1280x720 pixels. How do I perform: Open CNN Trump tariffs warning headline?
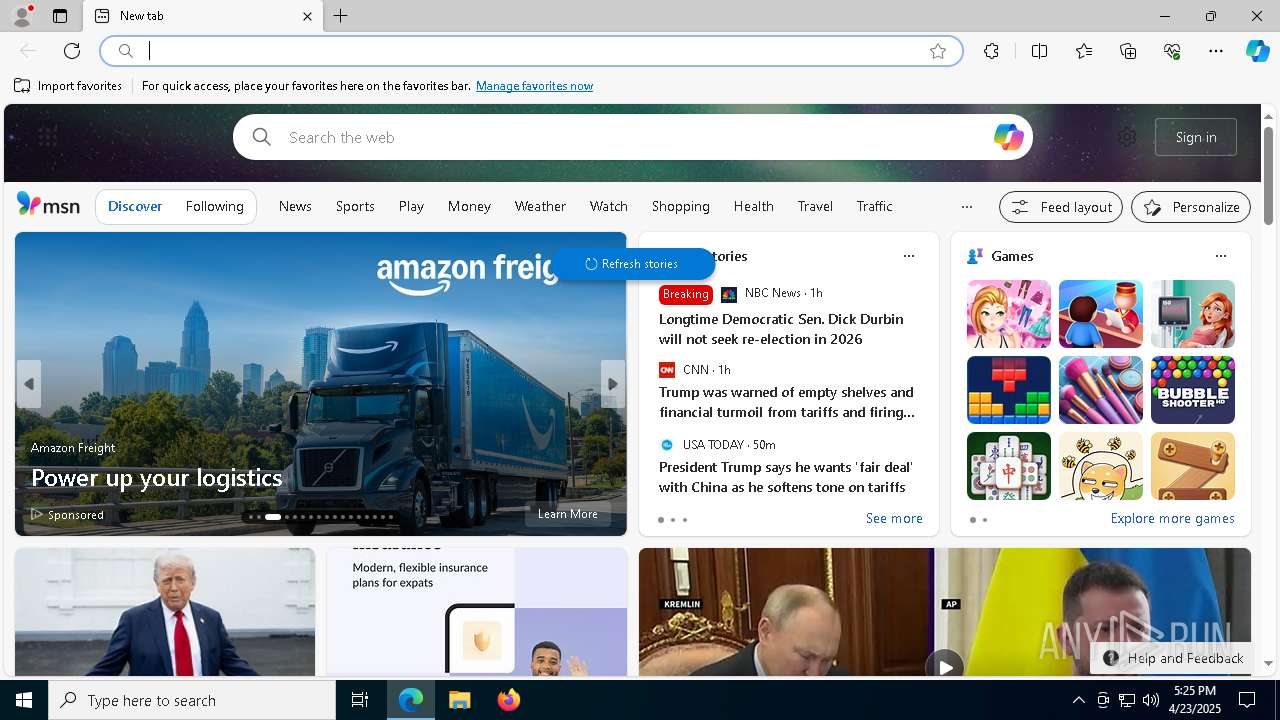787,402
